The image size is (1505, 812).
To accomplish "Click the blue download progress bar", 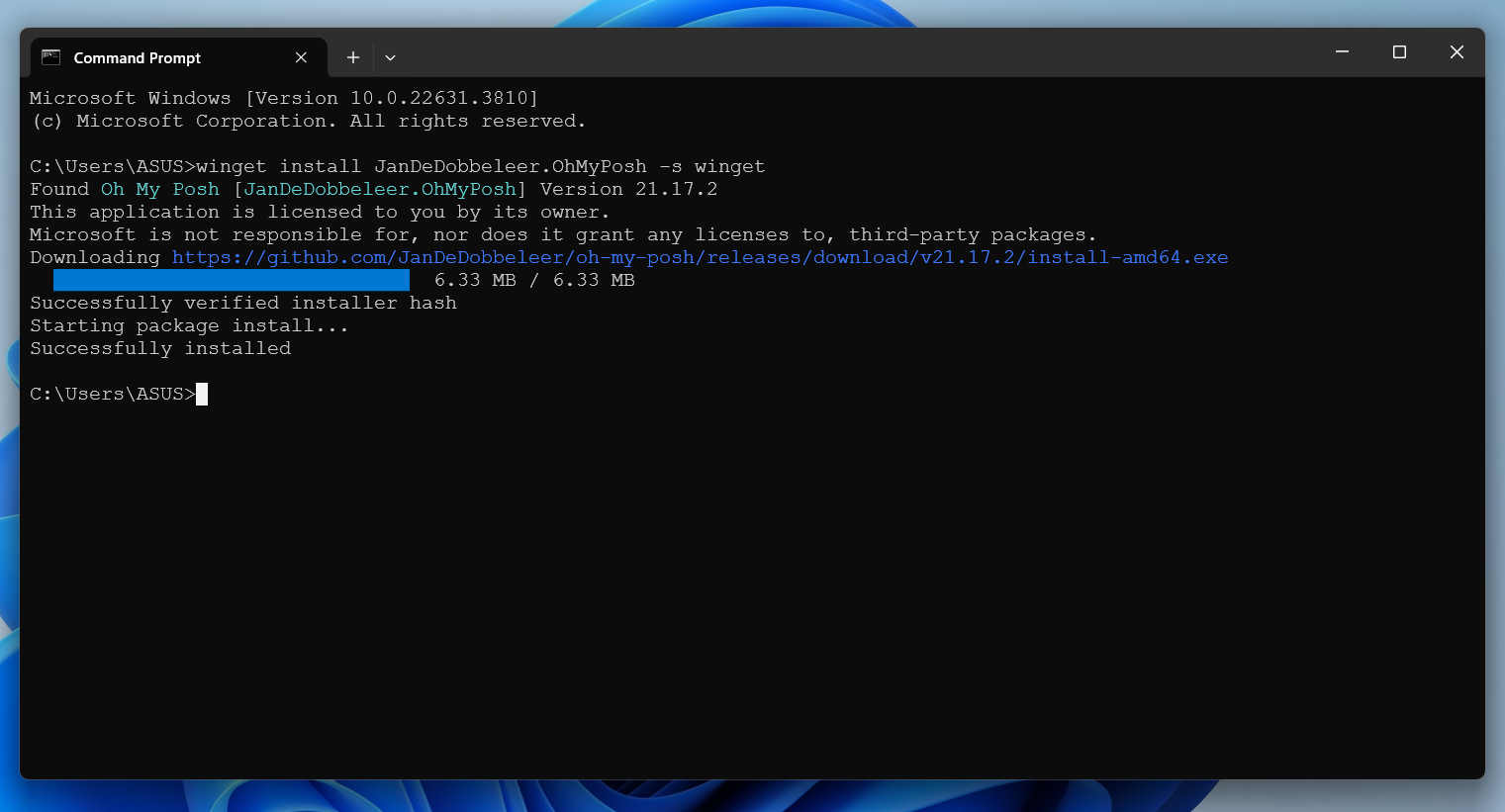I will (232, 280).
